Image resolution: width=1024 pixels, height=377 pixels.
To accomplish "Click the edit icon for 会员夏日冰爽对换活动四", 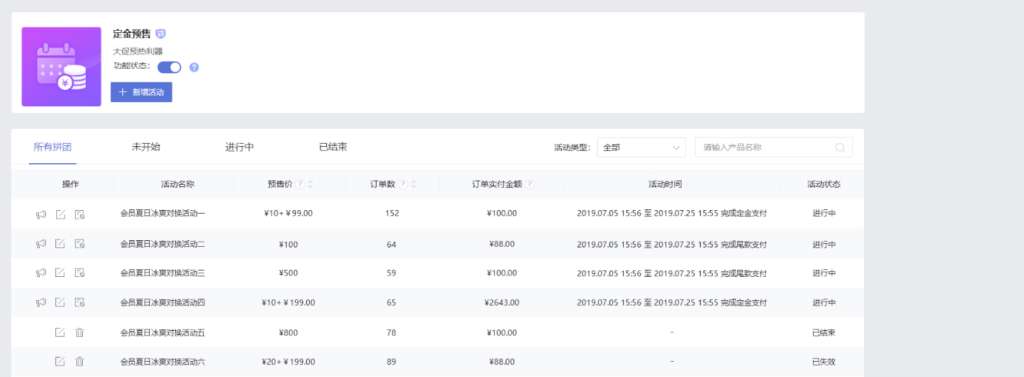I will 60,303.
